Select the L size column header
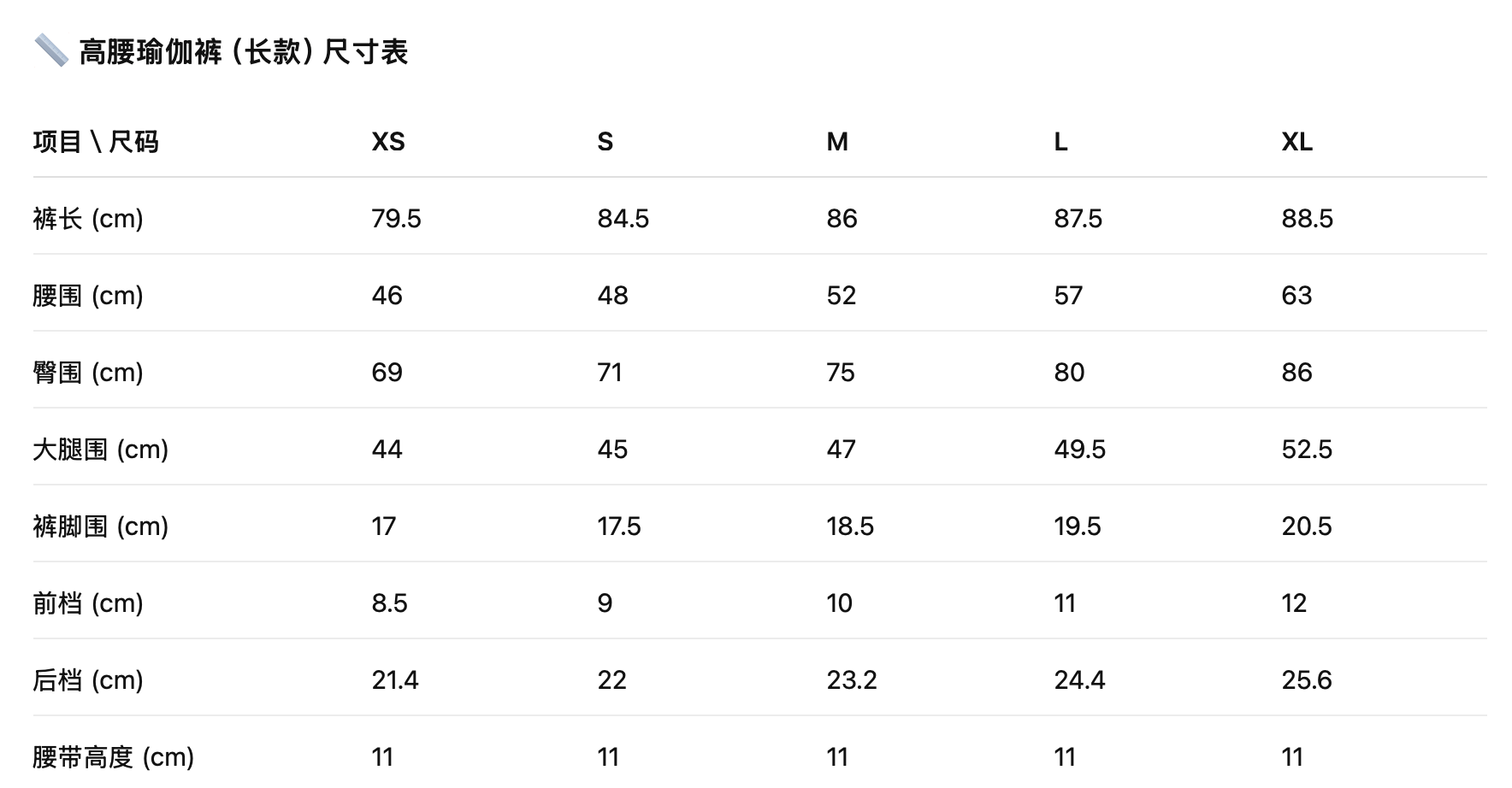 (1060, 142)
